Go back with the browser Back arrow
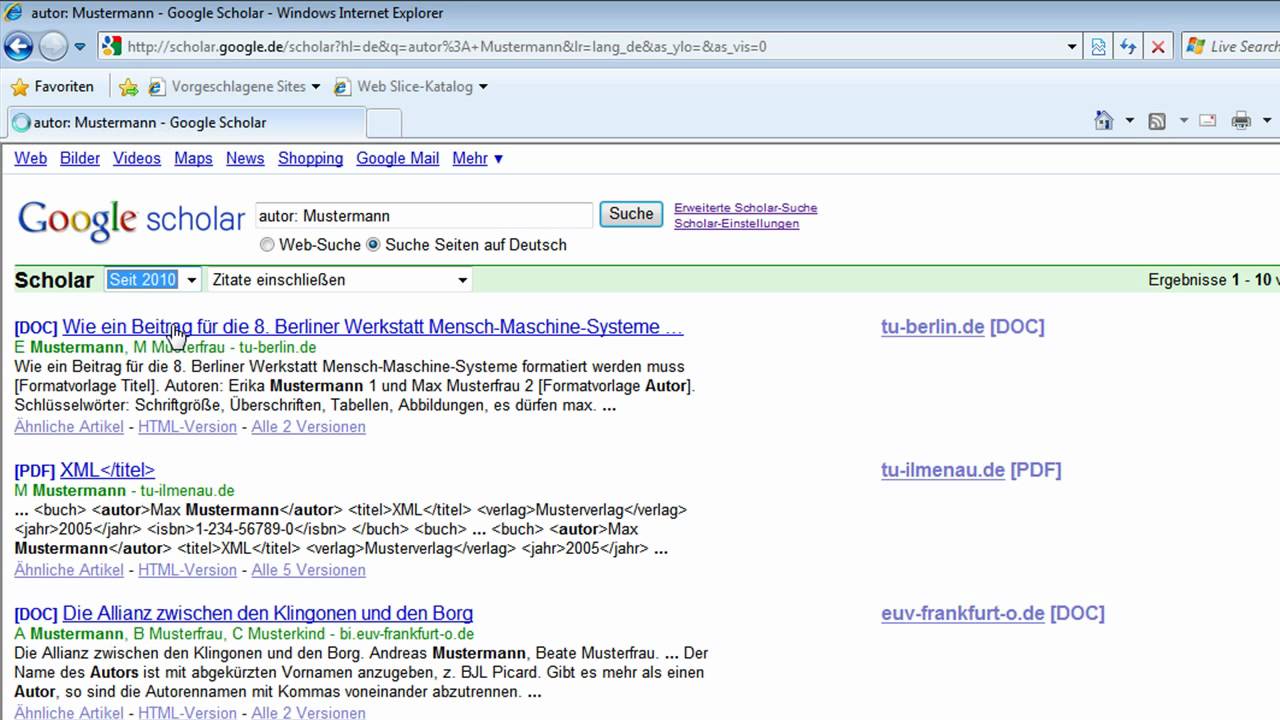This screenshot has height=720, width=1280. coord(19,46)
